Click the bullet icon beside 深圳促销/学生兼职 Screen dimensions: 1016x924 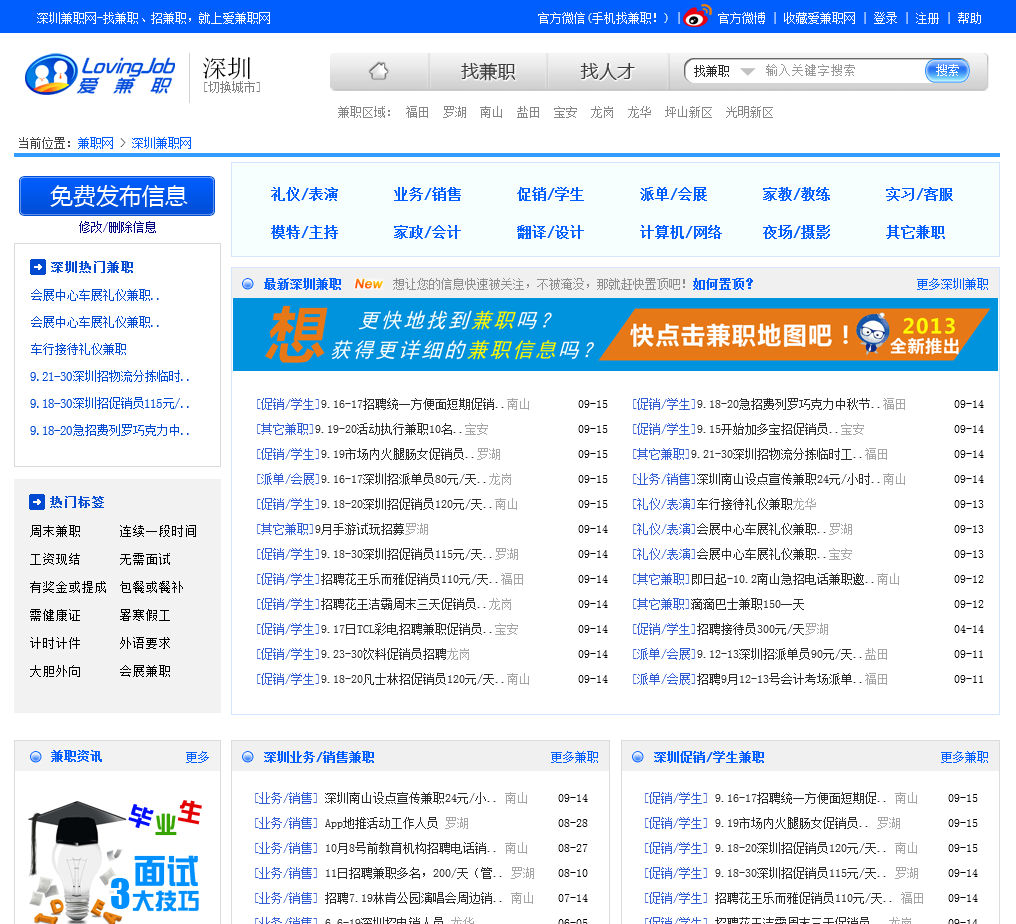click(637, 757)
